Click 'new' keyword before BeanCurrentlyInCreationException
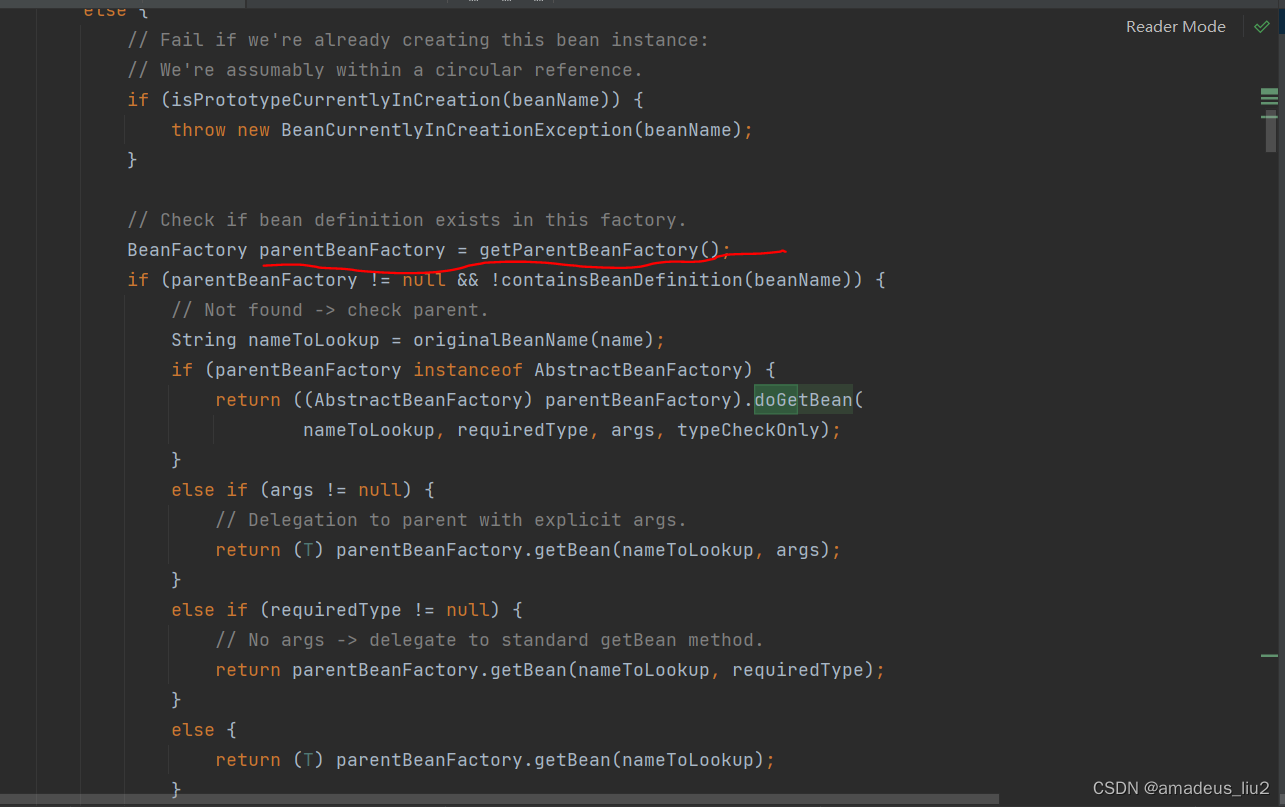 (x=254, y=130)
